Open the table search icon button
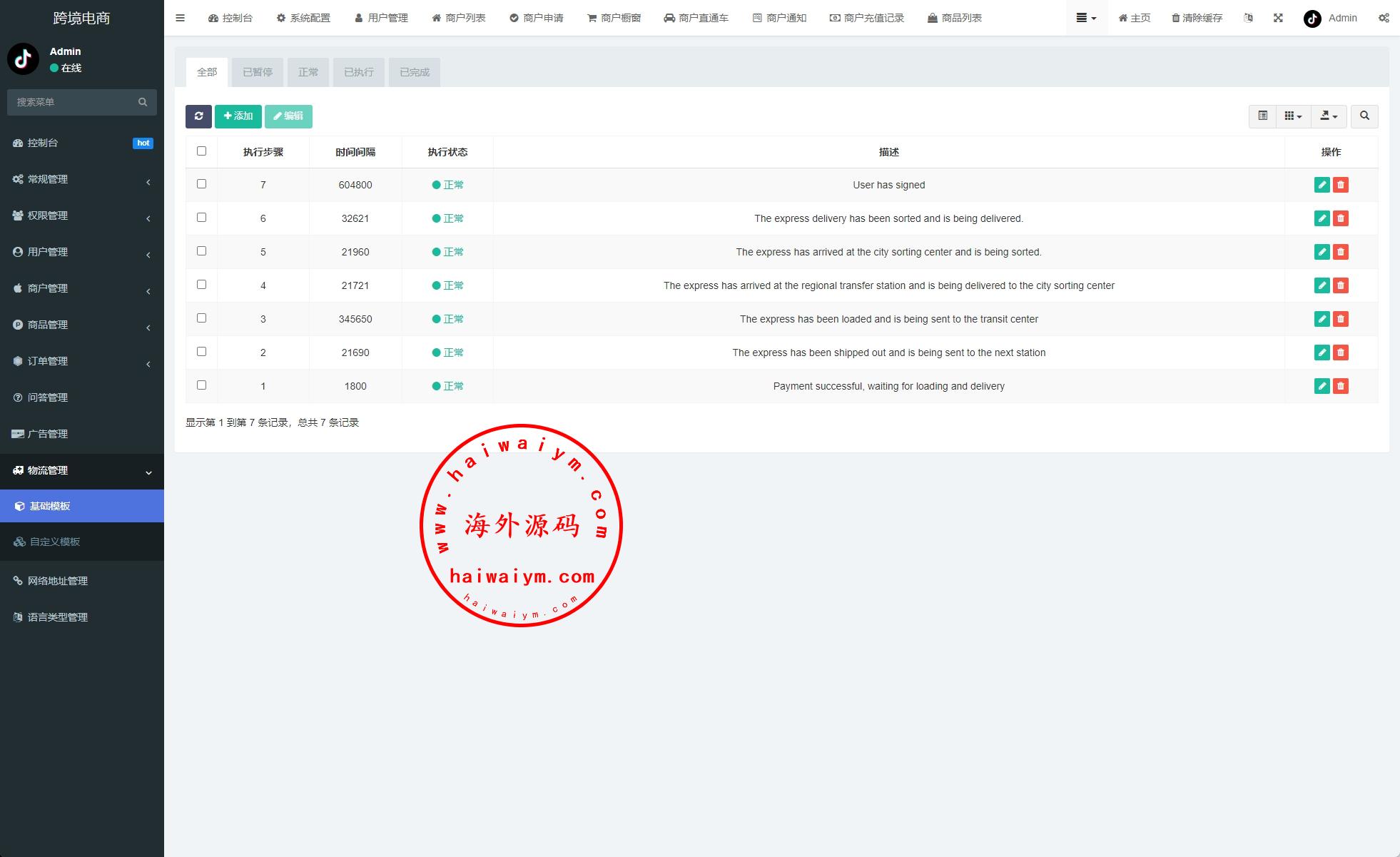This screenshot has width=1400, height=857. (1364, 116)
